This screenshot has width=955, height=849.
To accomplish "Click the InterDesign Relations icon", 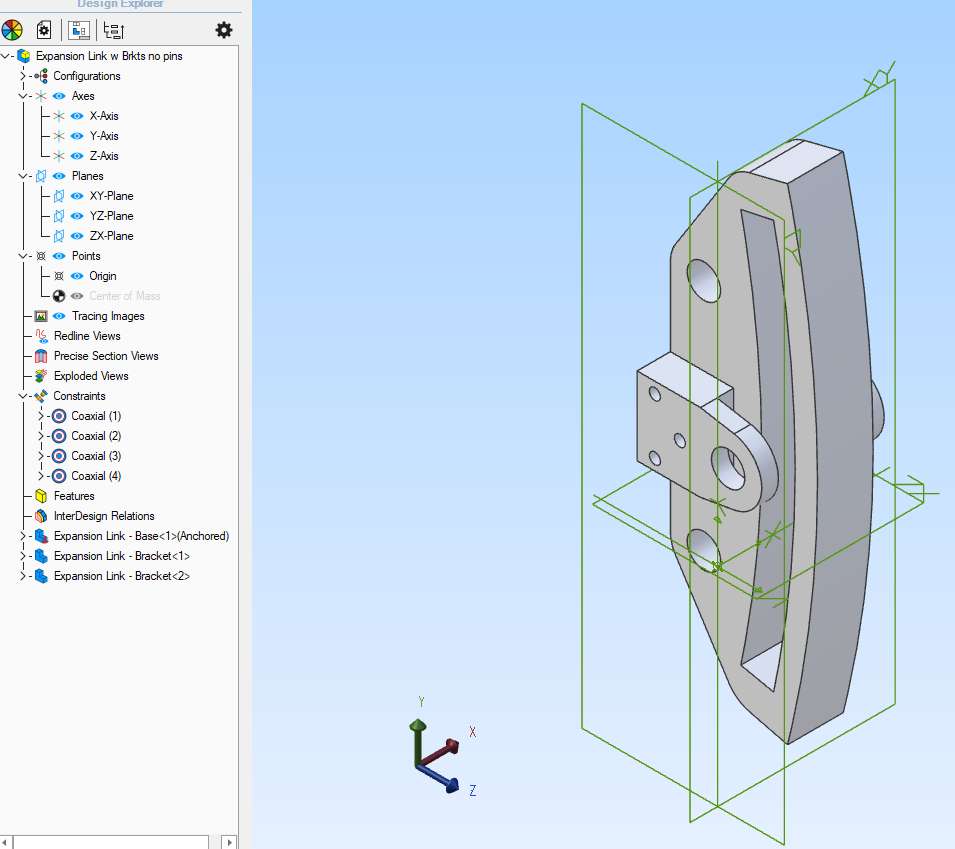I will pos(41,516).
